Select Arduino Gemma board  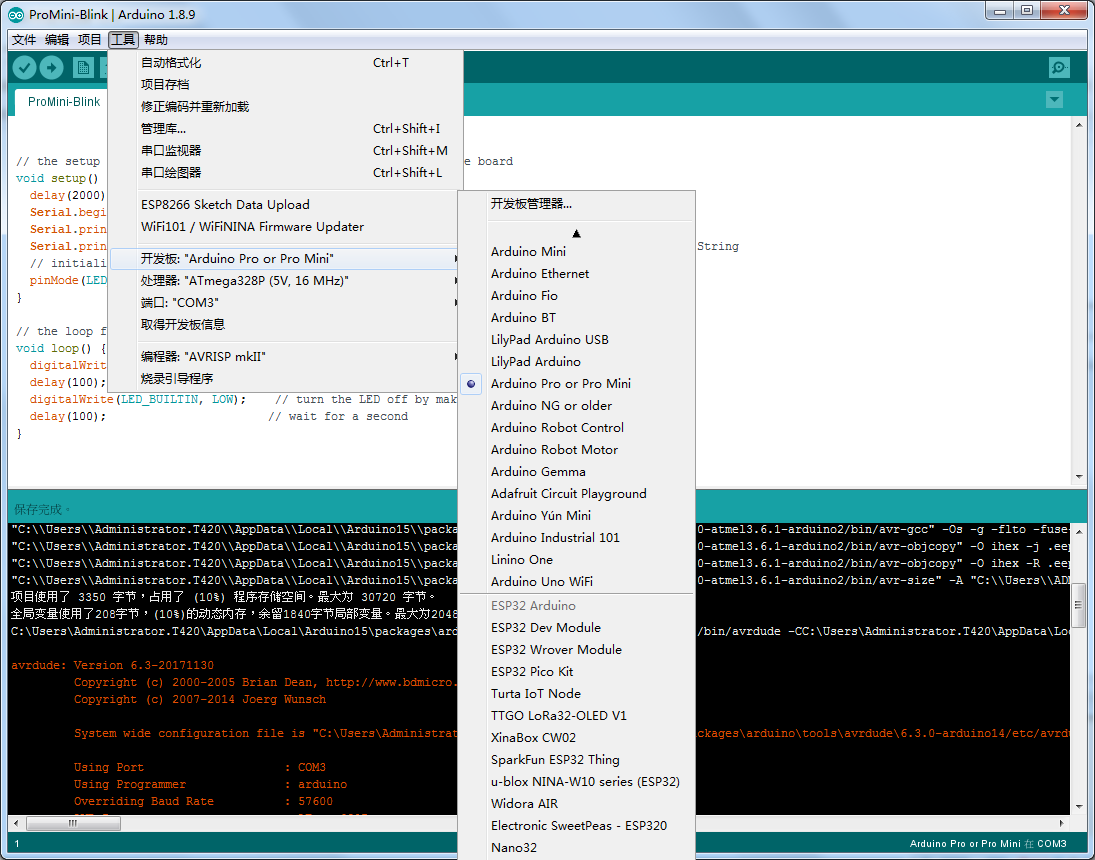pyautogui.click(x=577, y=472)
